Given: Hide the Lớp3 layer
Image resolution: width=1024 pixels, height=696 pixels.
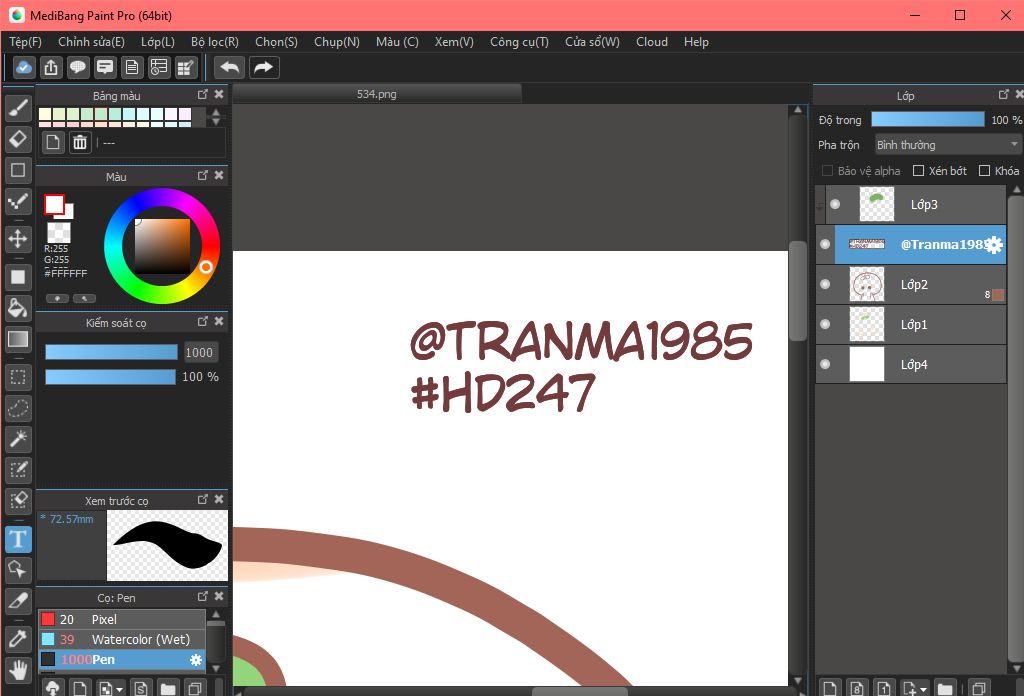Looking at the screenshot, I should (835, 204).
